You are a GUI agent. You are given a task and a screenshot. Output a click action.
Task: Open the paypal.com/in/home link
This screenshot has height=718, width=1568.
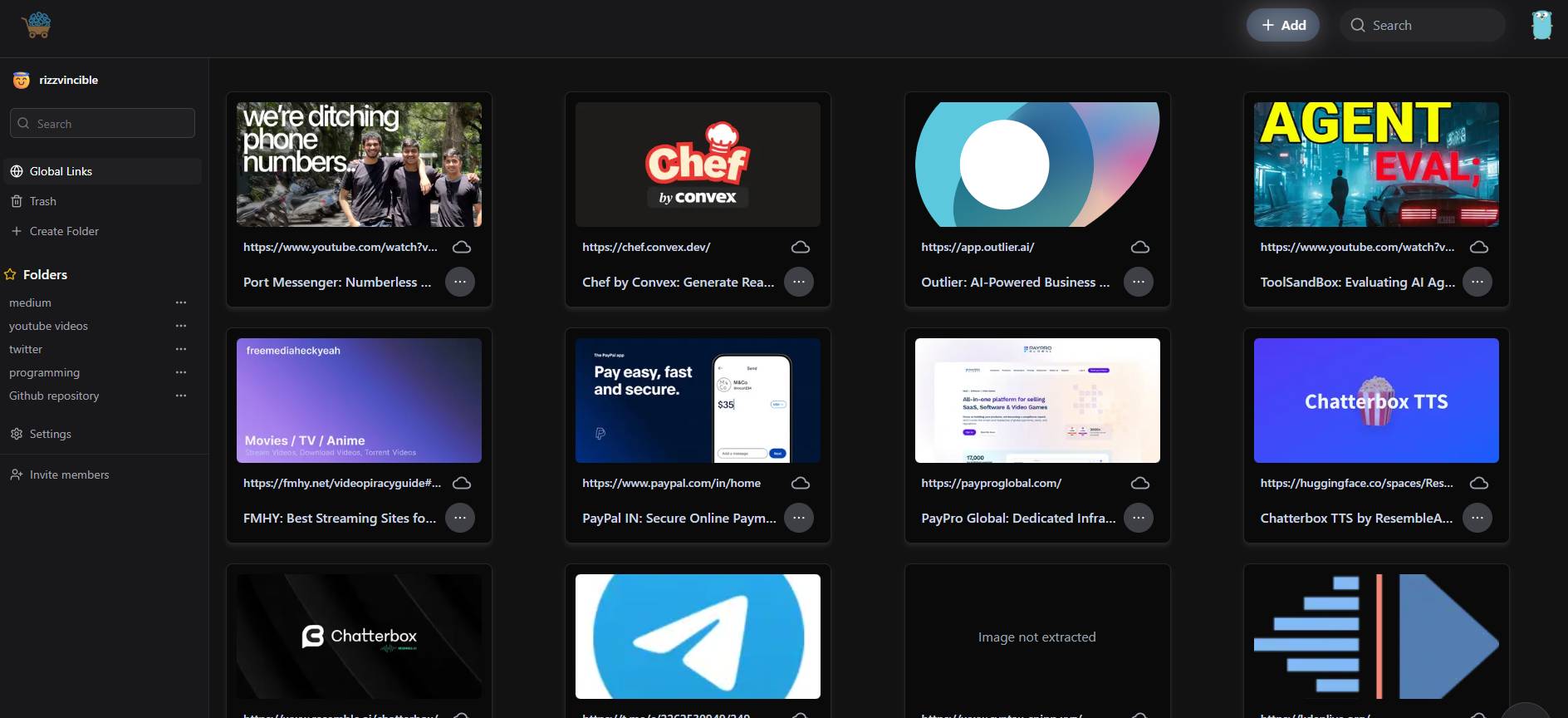[x=671, y=483]
